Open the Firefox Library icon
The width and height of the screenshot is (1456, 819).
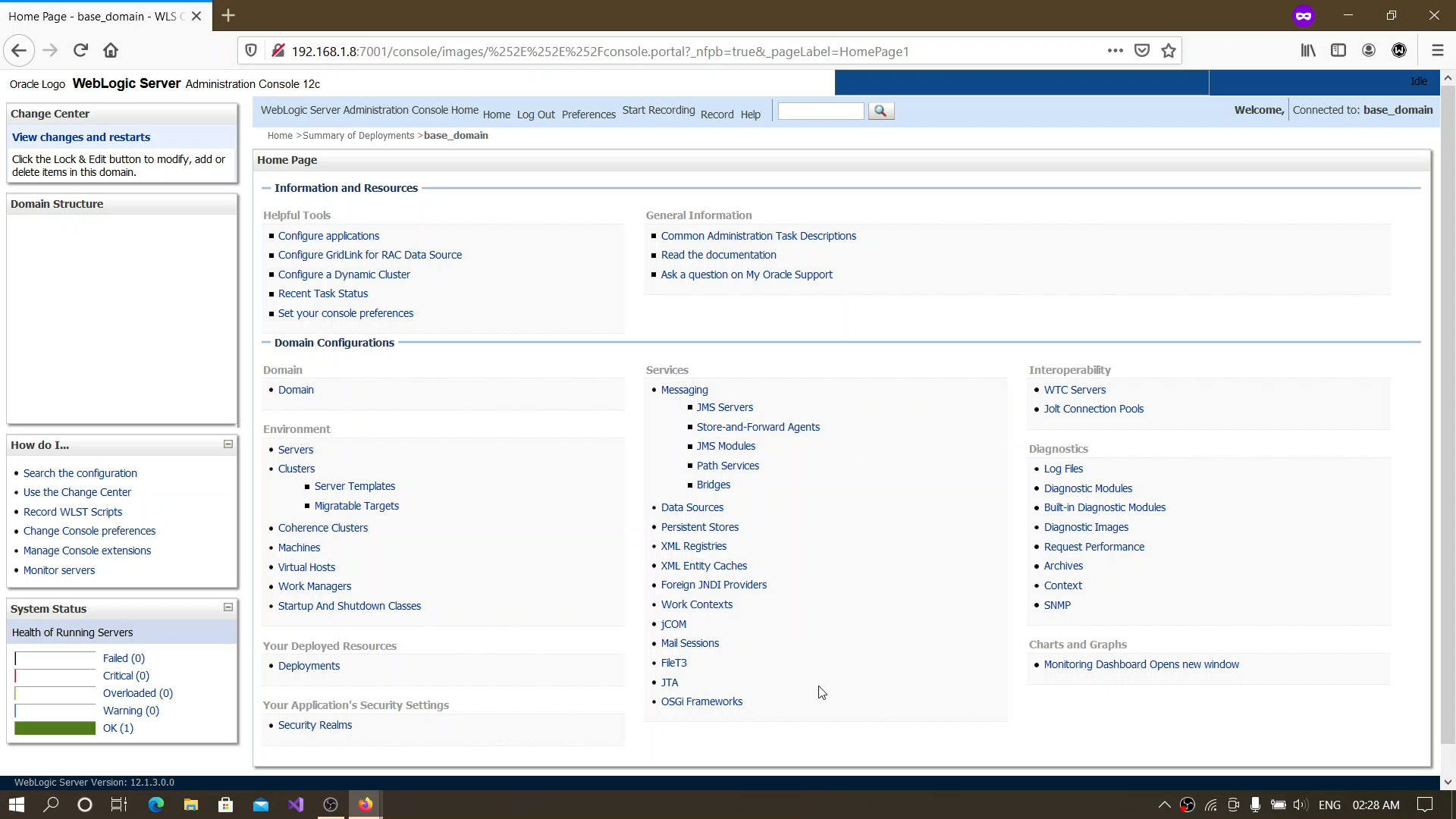point(1308,51)
